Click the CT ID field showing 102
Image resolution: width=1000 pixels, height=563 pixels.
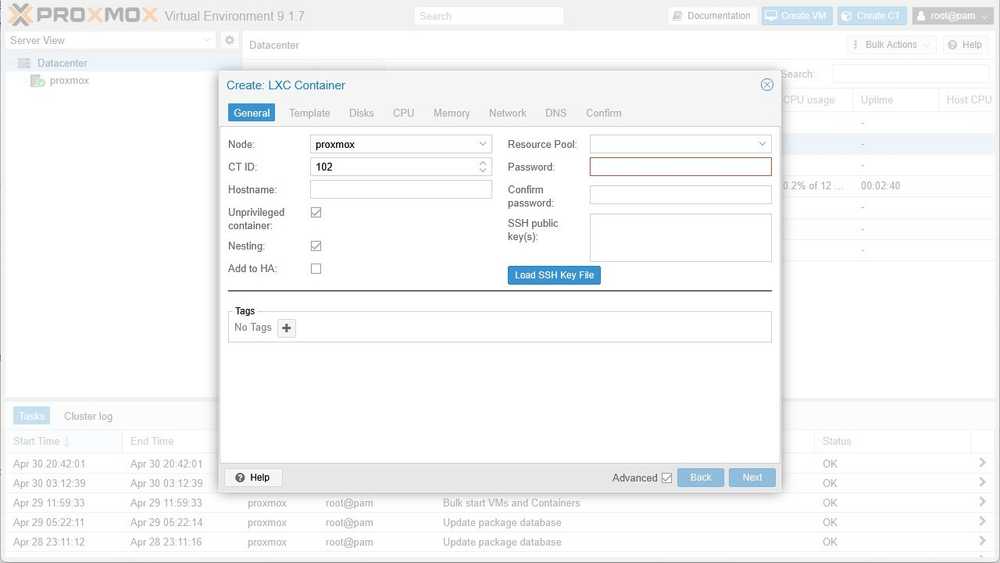coord(393,167)
